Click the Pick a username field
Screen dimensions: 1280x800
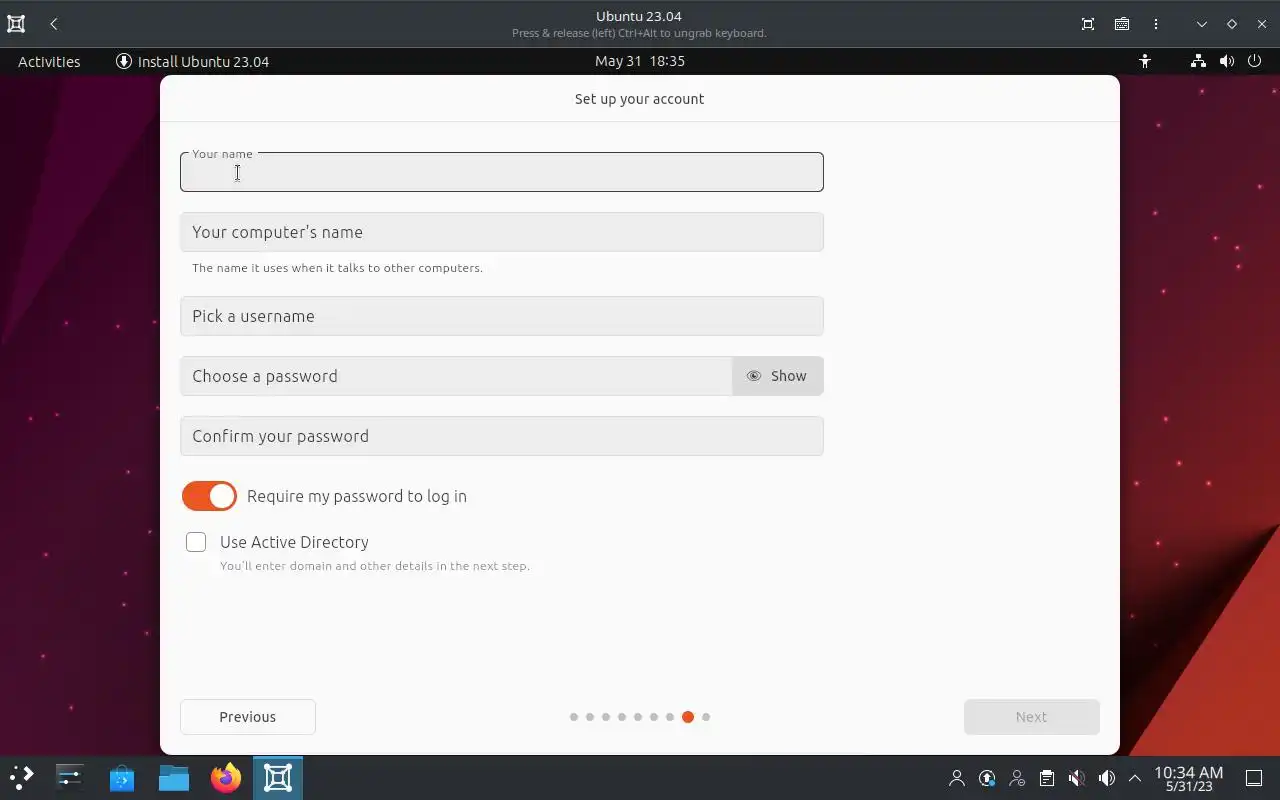(502, 316)
